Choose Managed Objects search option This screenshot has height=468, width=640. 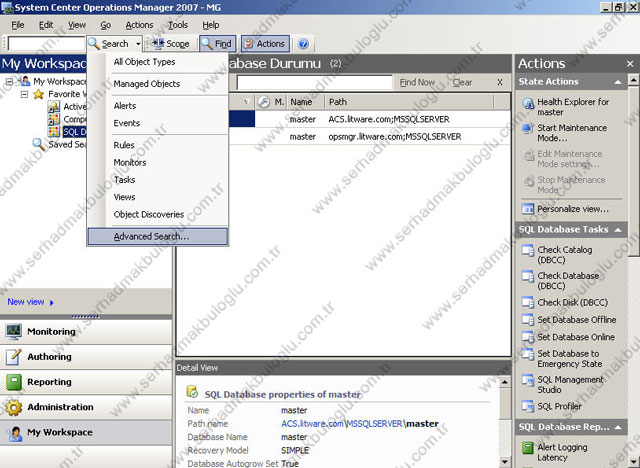[x=158, y=84]
